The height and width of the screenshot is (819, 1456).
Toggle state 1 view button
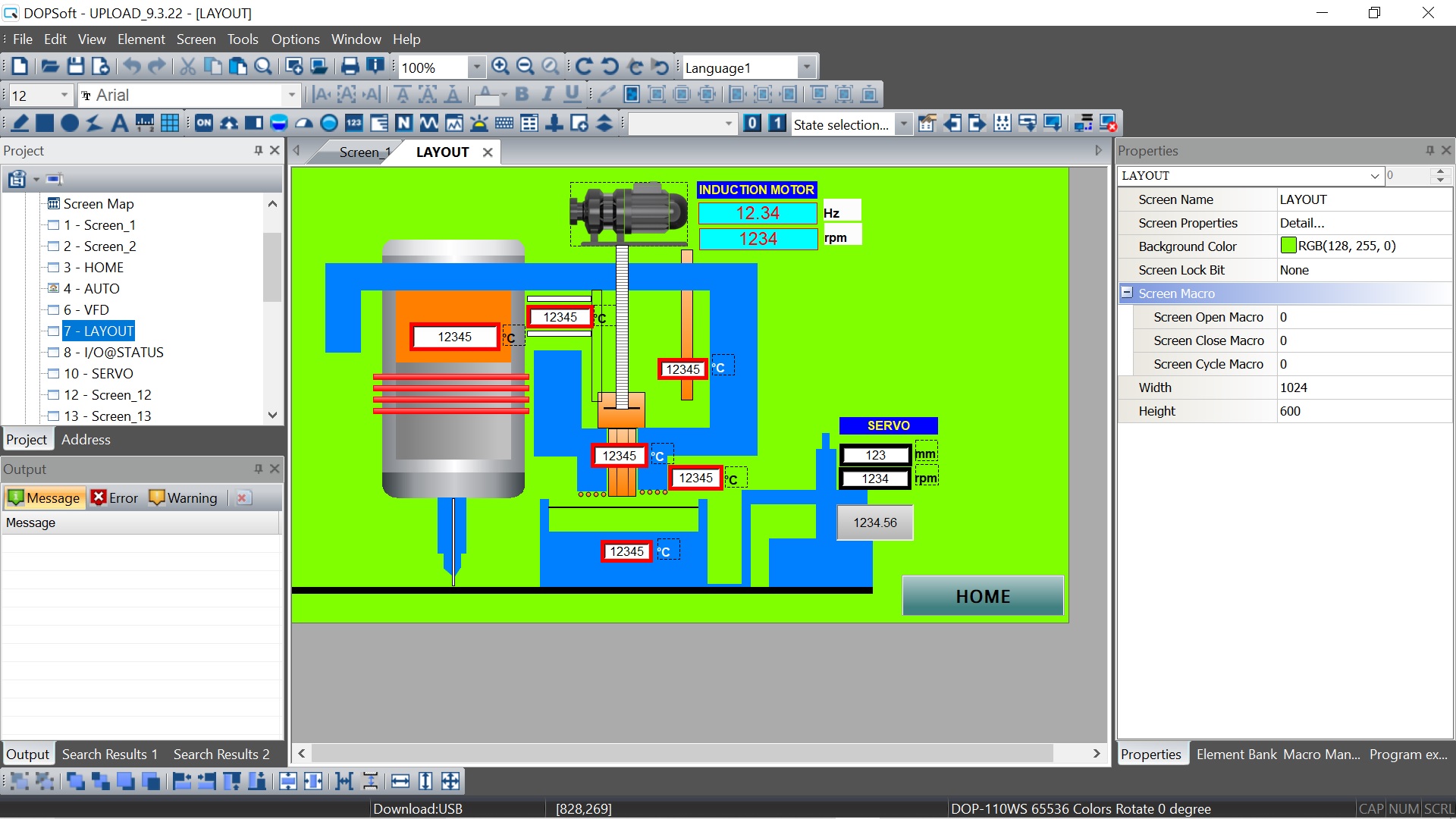point(777,124)
